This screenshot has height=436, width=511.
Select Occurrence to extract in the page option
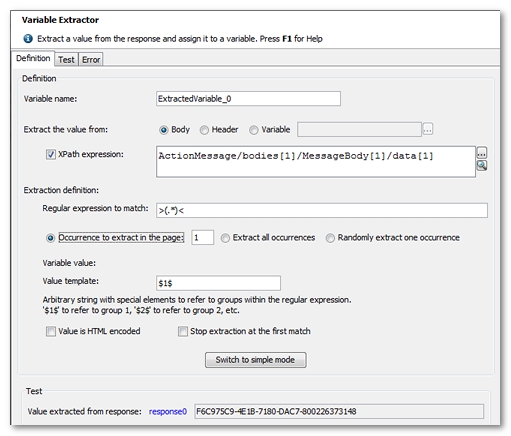(x=50, y=238)
